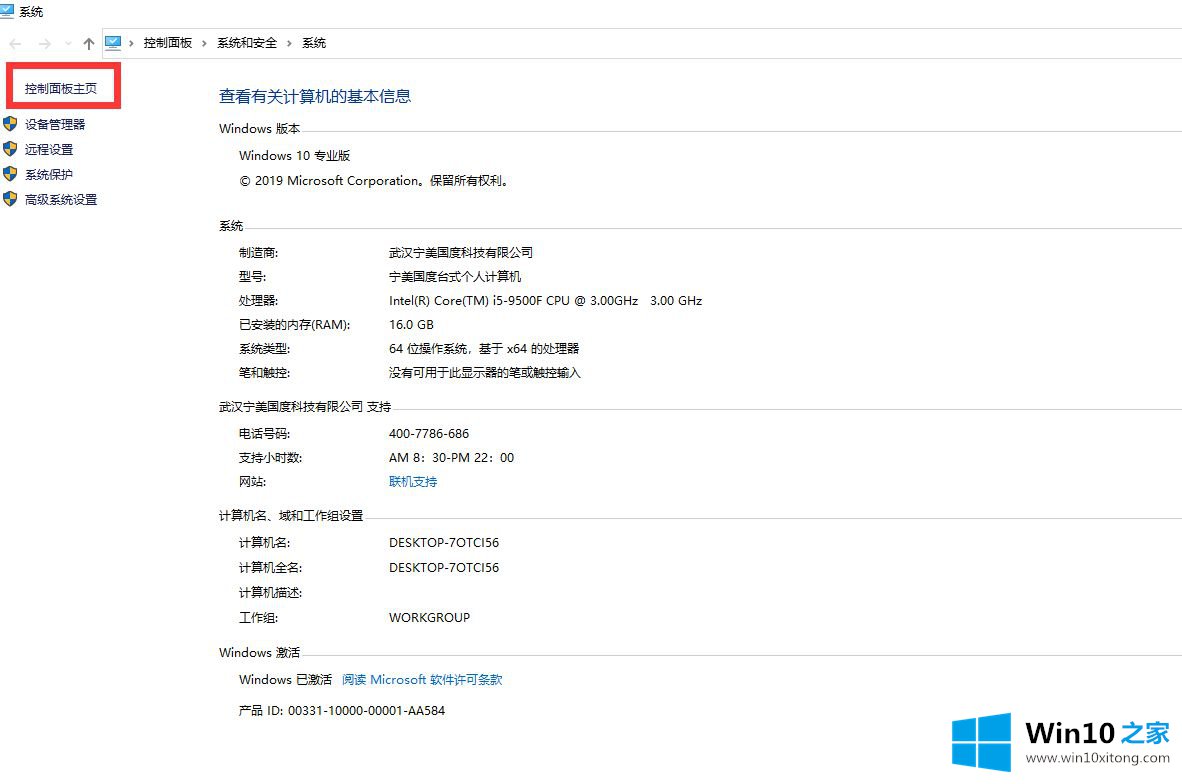The height and width of the screenshot is (784, 1182).
Task: Click heading 查看有关计算机的基本信息
Action: point(315,96)
